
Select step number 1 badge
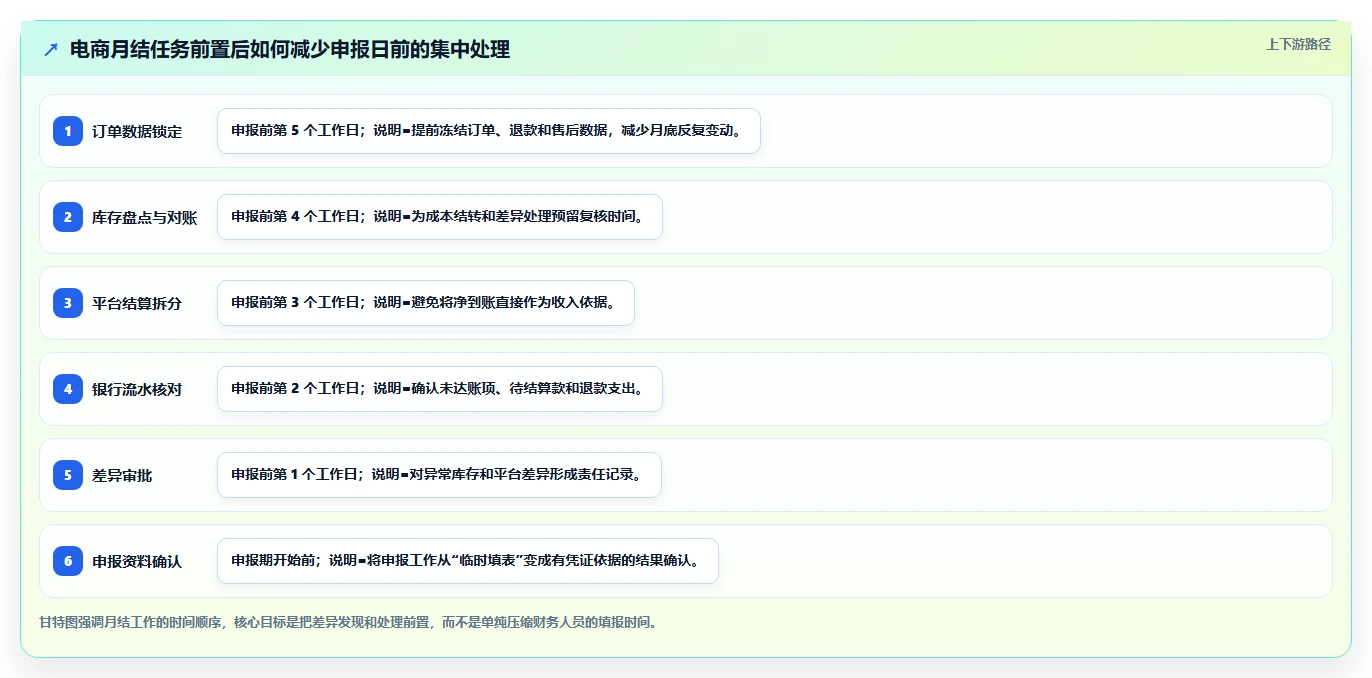coord(68,130)
